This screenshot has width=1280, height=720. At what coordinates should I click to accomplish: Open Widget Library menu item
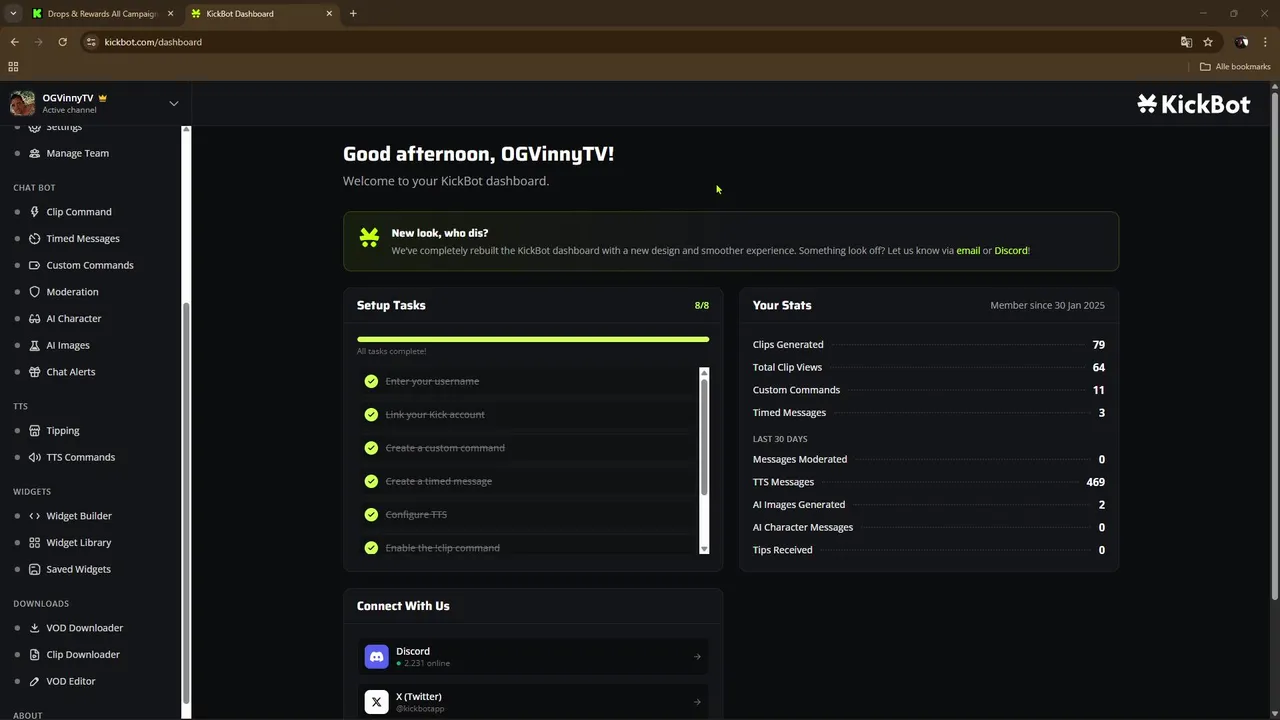point(79,543)
